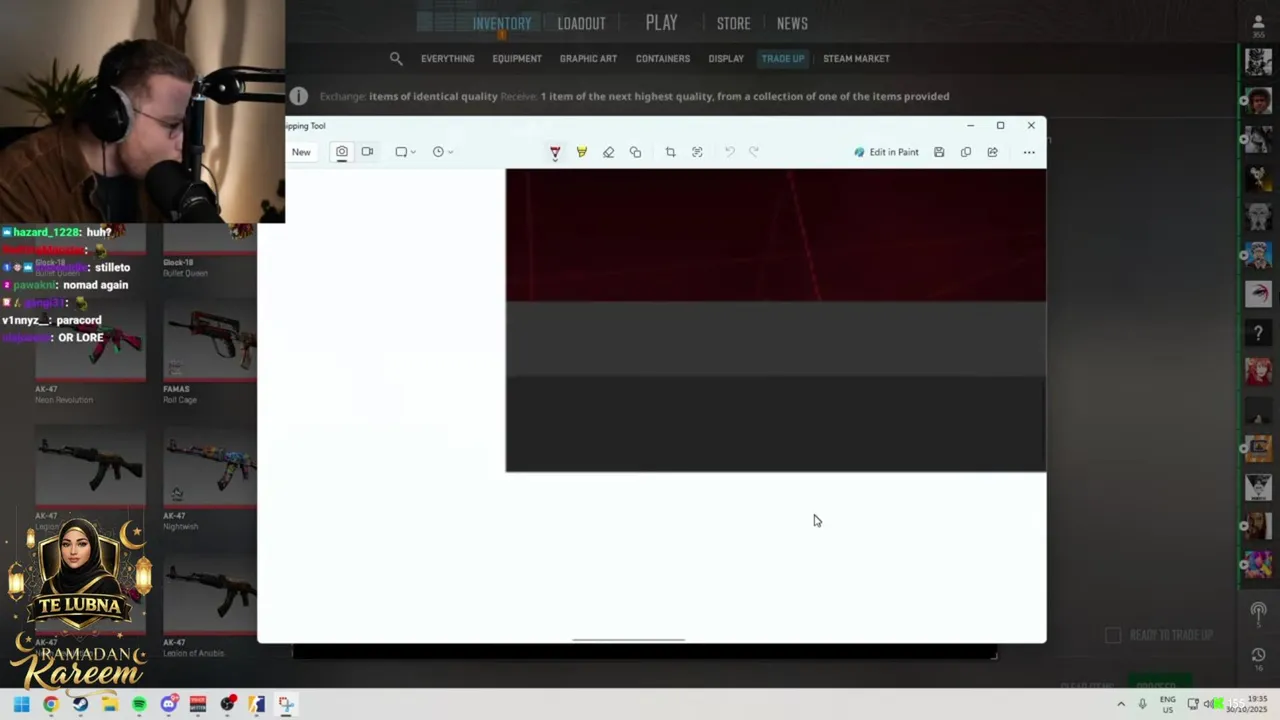Open the Windows Start menu

pos(21,704)
